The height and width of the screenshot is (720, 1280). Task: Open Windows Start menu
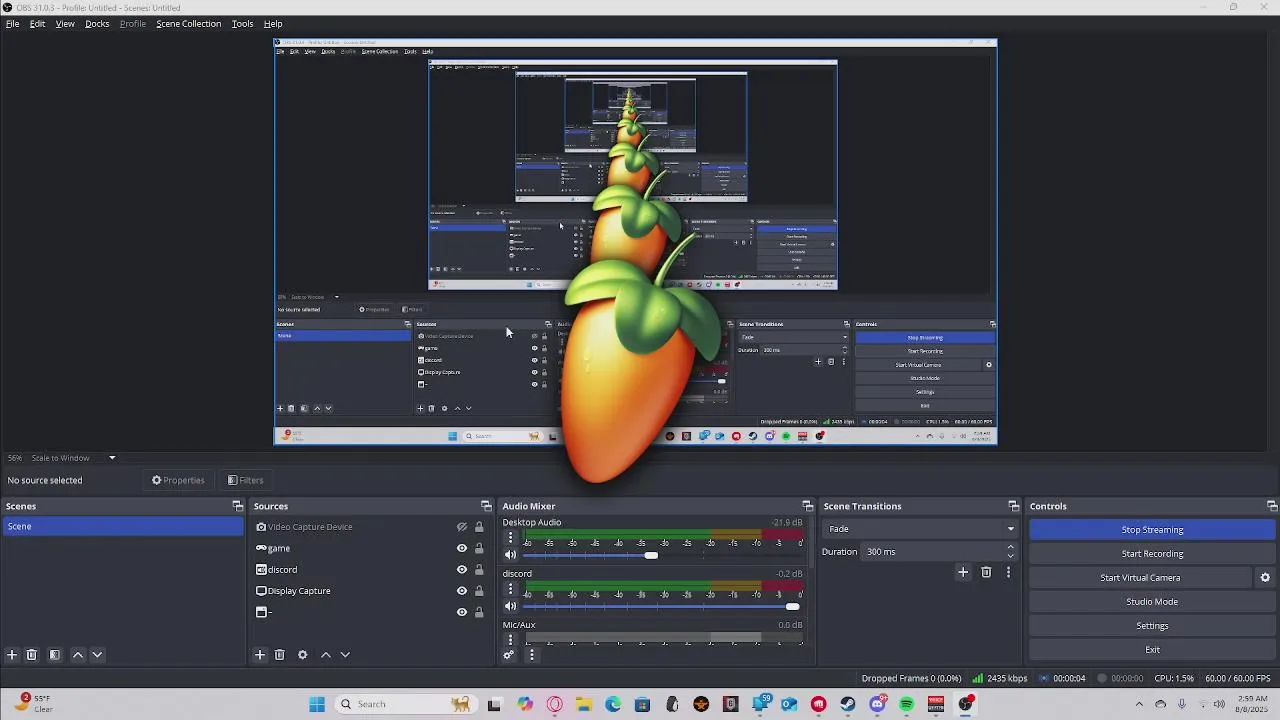click(x=317, y=704)
